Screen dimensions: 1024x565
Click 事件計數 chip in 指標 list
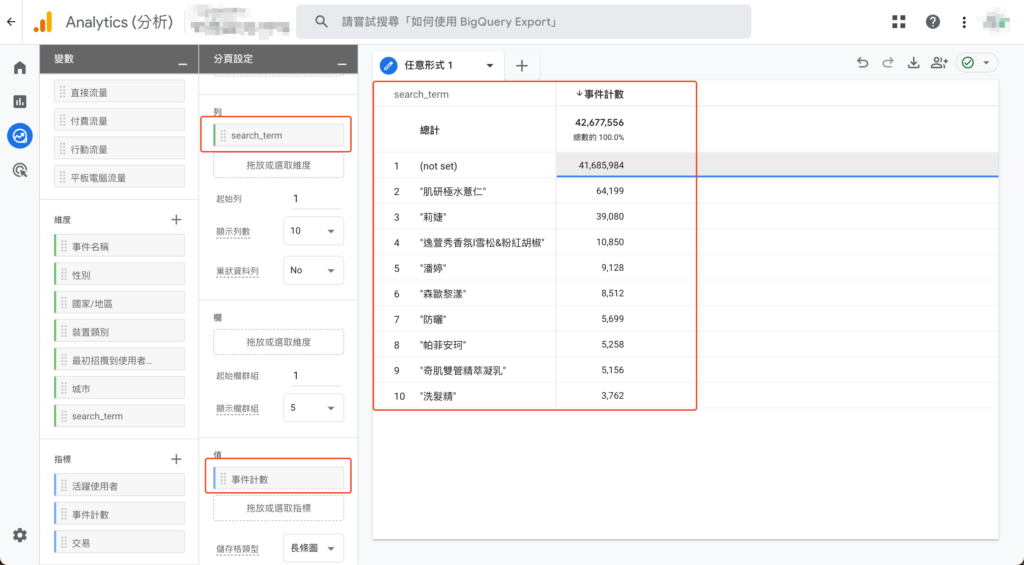tap(120, 515)
